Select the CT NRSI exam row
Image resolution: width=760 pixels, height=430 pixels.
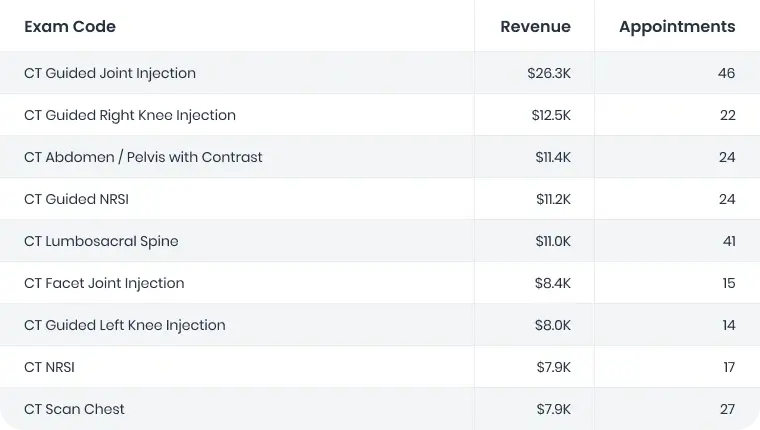(x=49, y=367)
